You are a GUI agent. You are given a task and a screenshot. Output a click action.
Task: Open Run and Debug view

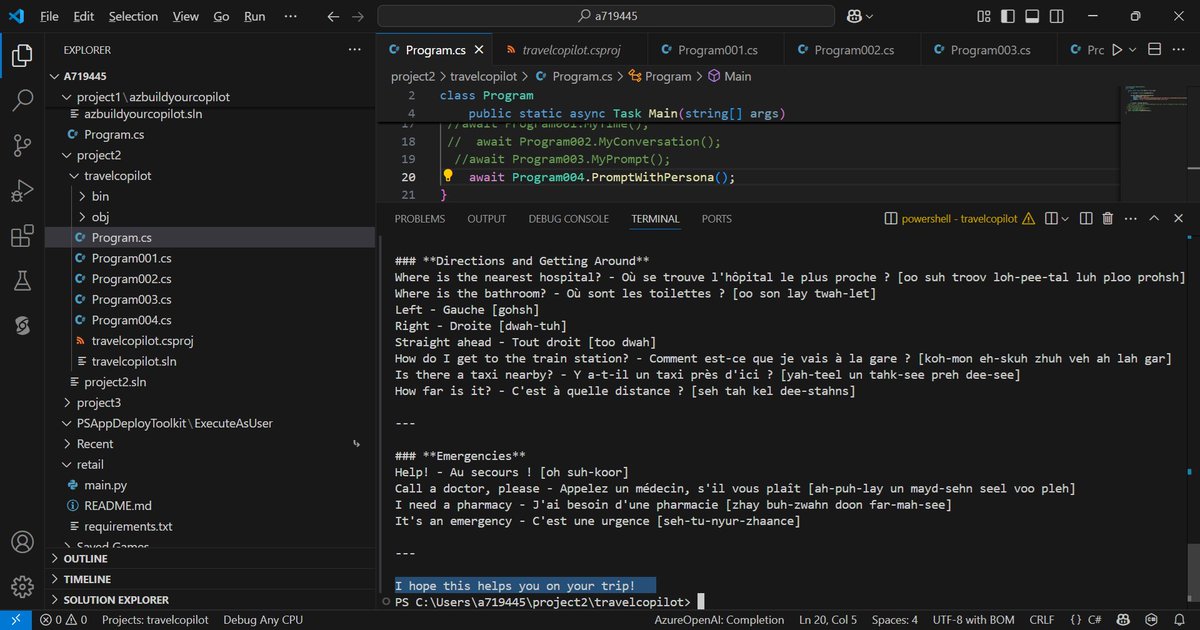click(x=22, y=190)
